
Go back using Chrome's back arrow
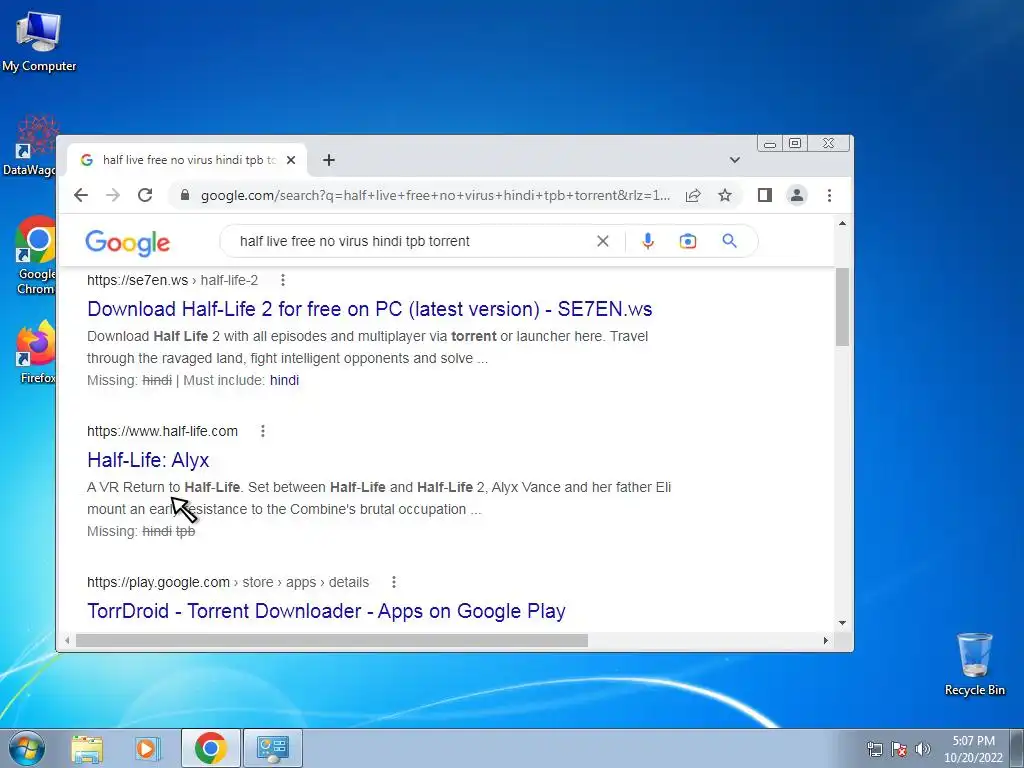click(81, 195)
